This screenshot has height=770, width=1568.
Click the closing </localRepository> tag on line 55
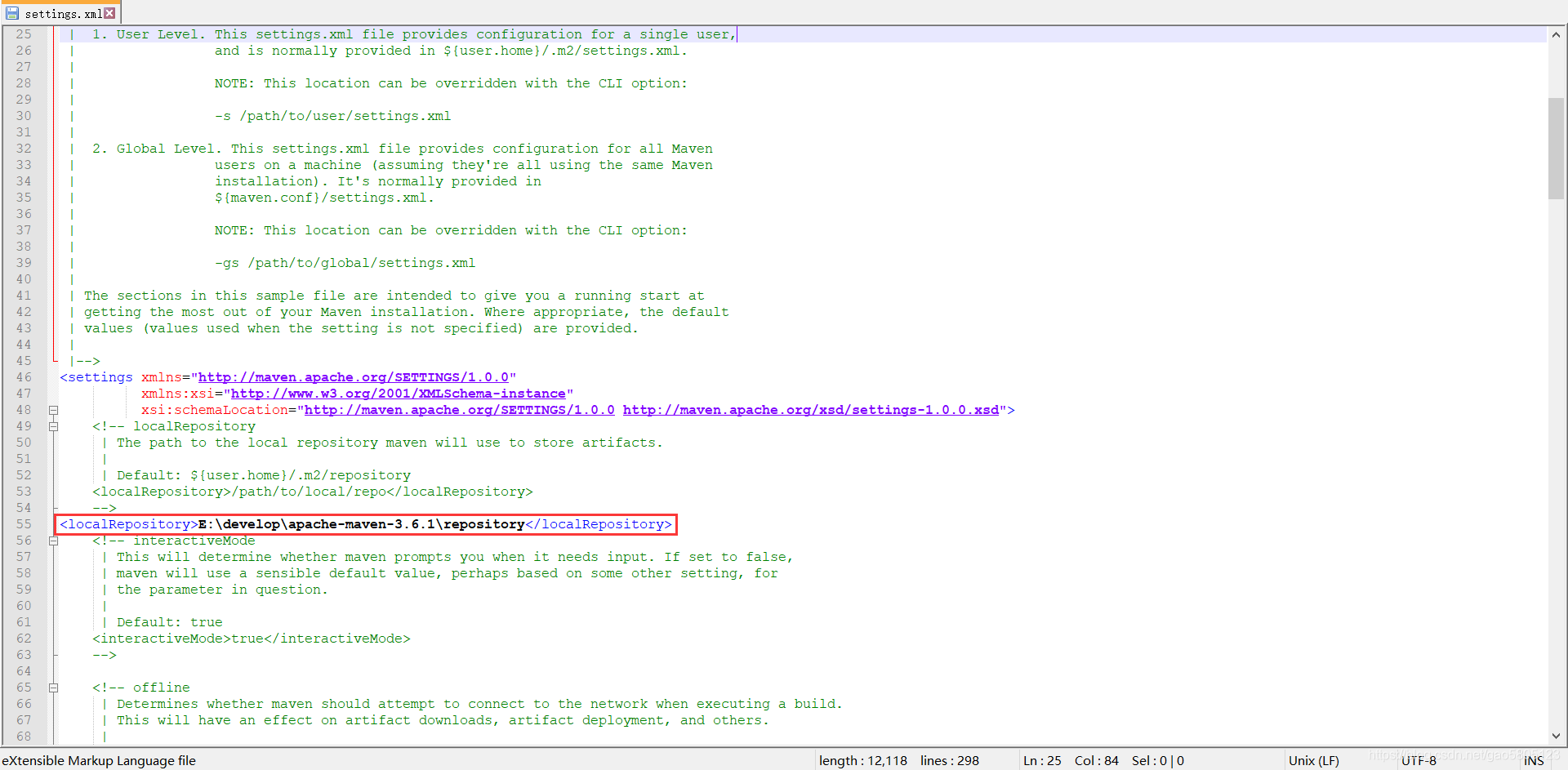pyautogui.click(x=599, y=524)
